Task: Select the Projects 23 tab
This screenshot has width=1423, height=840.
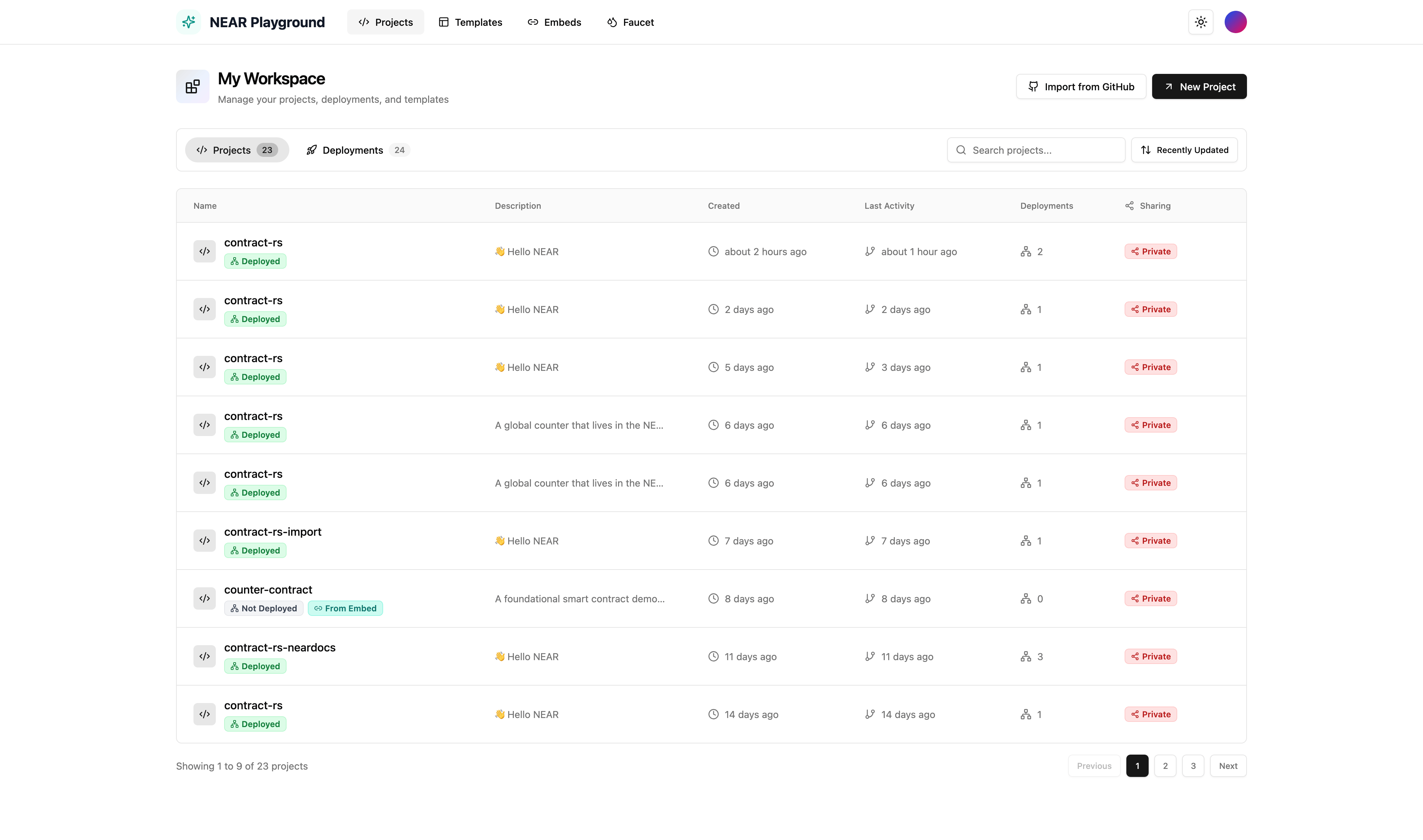Action: (237, 150)
